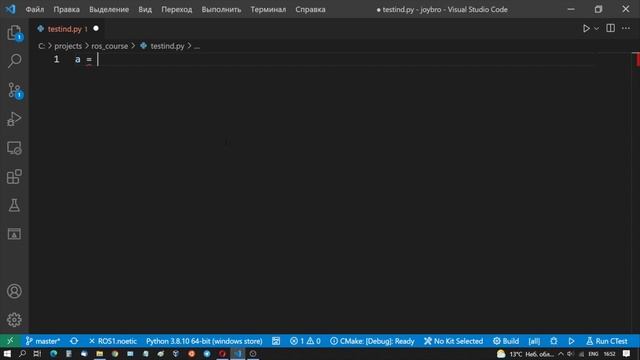Open the Переход menu
The width and height of the screenshot is (640, 360).
[x=176, y=9]
